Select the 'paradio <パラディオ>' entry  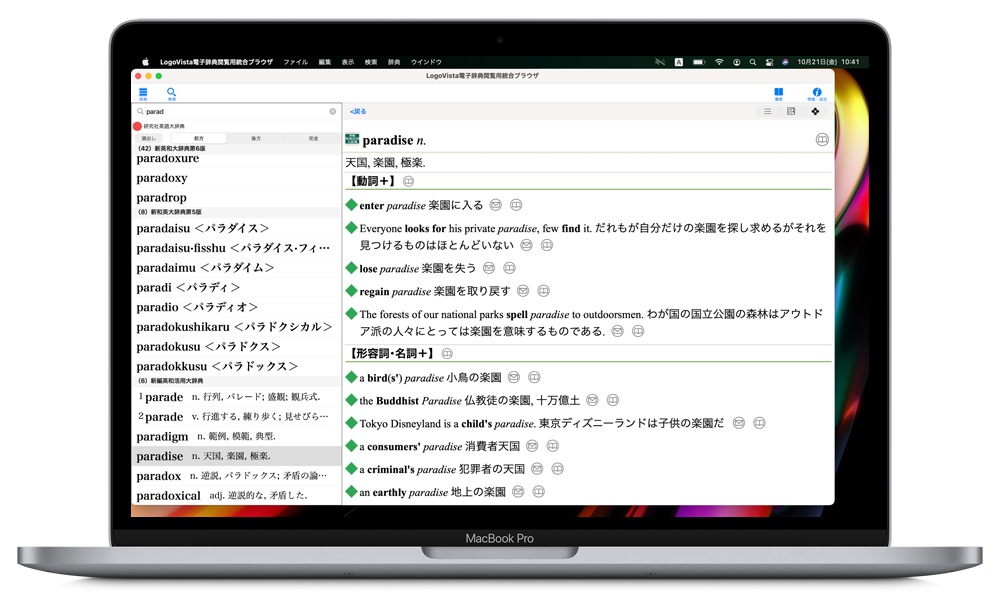pyautogui.click(x=236, y=307)
